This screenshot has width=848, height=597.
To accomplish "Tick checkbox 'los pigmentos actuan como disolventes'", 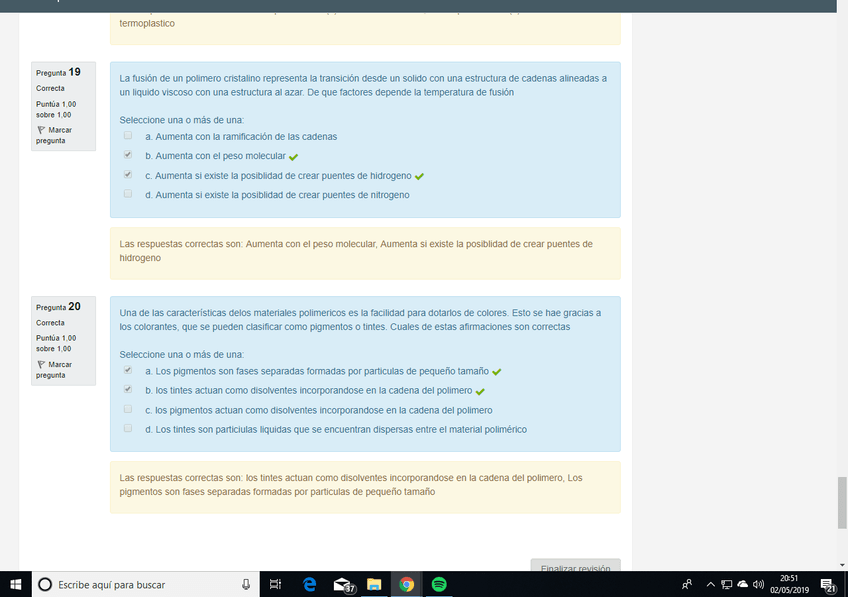I will tap(128, 409).
